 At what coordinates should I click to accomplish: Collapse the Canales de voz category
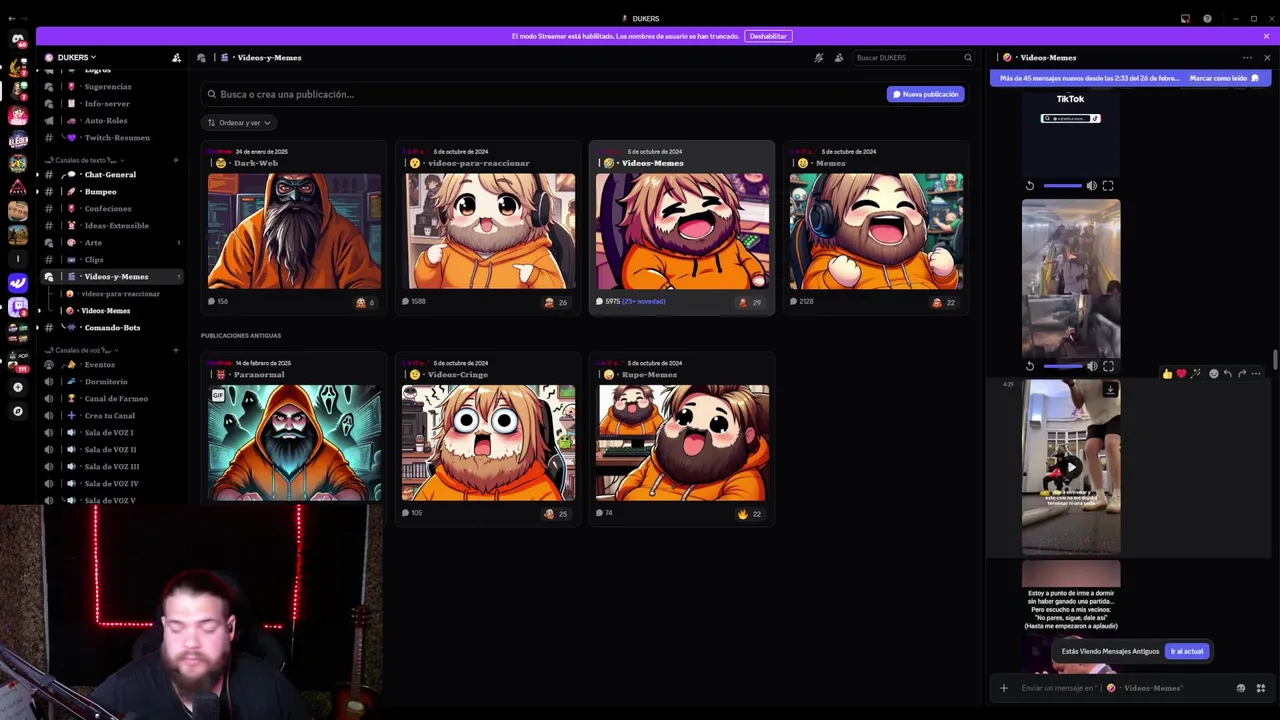tap(83, 350)
